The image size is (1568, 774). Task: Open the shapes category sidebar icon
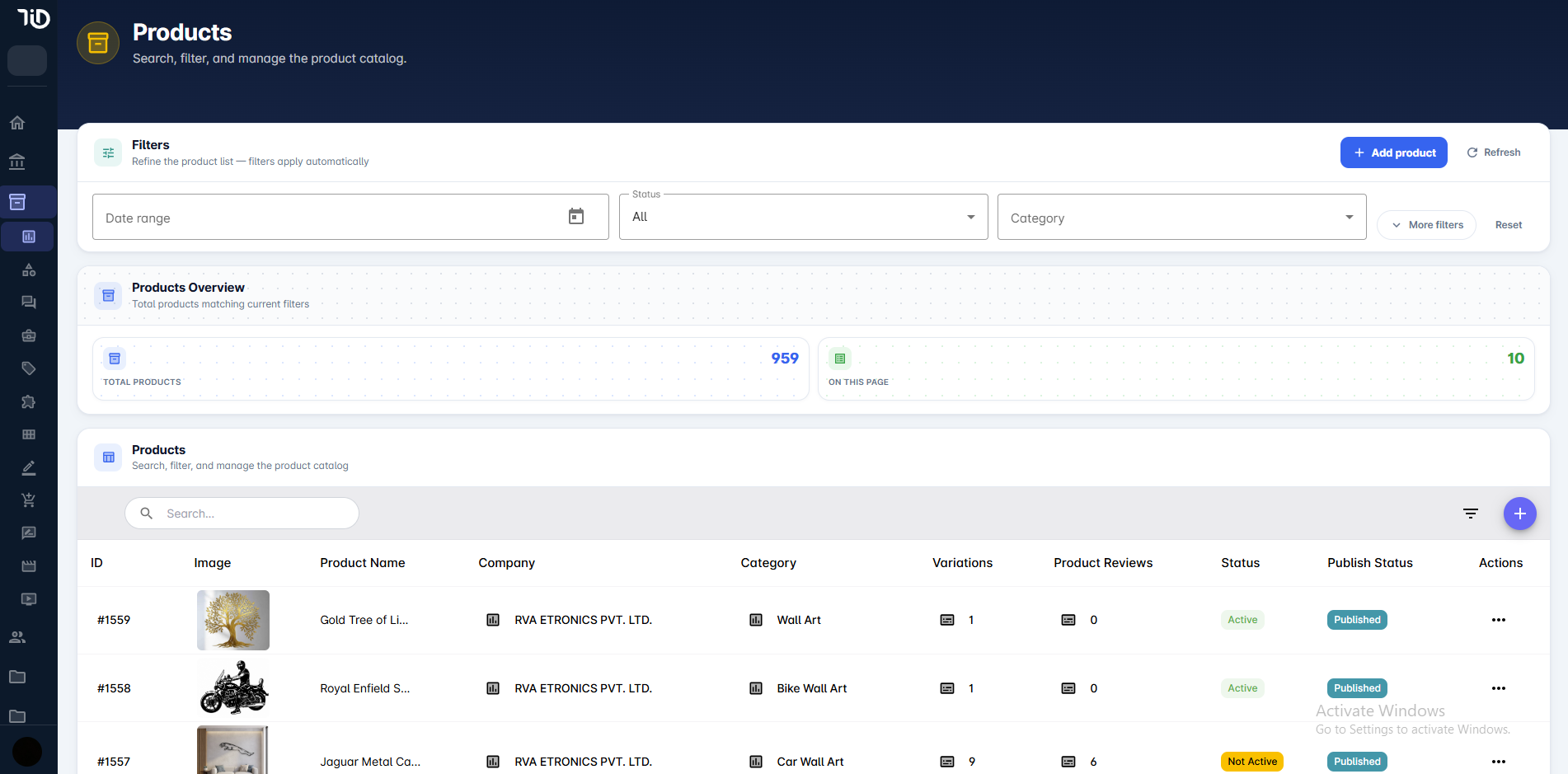29,270
